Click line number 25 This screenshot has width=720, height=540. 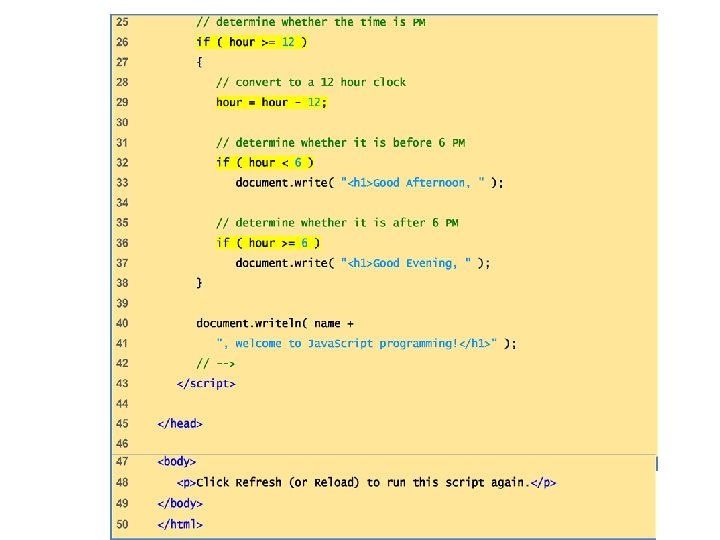coord(122,22)
